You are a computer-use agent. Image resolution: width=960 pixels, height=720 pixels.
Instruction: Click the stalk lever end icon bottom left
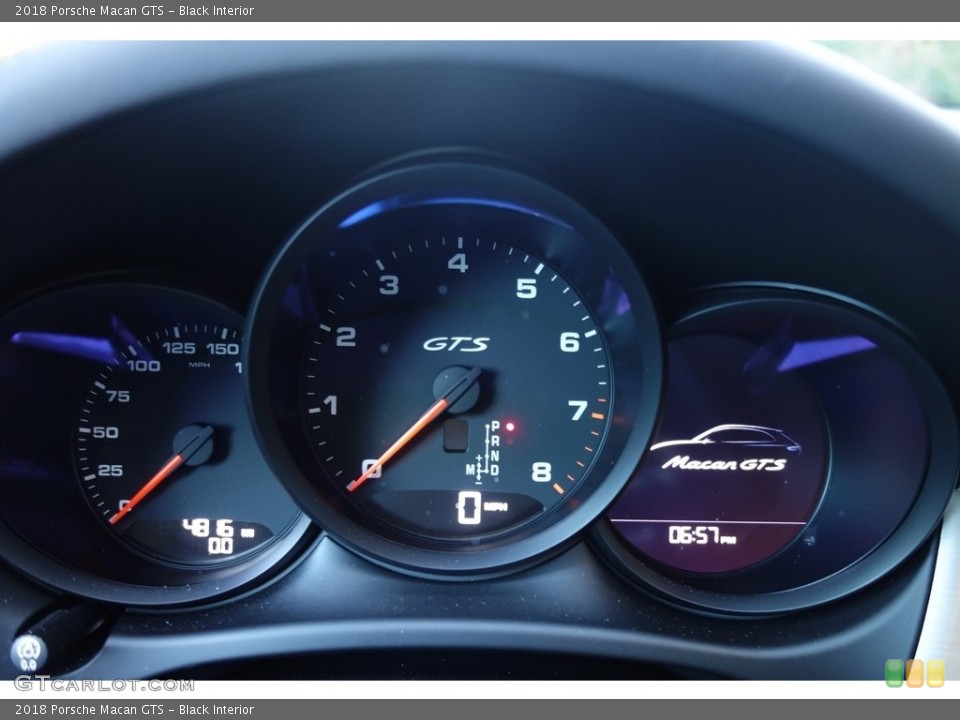28,653
